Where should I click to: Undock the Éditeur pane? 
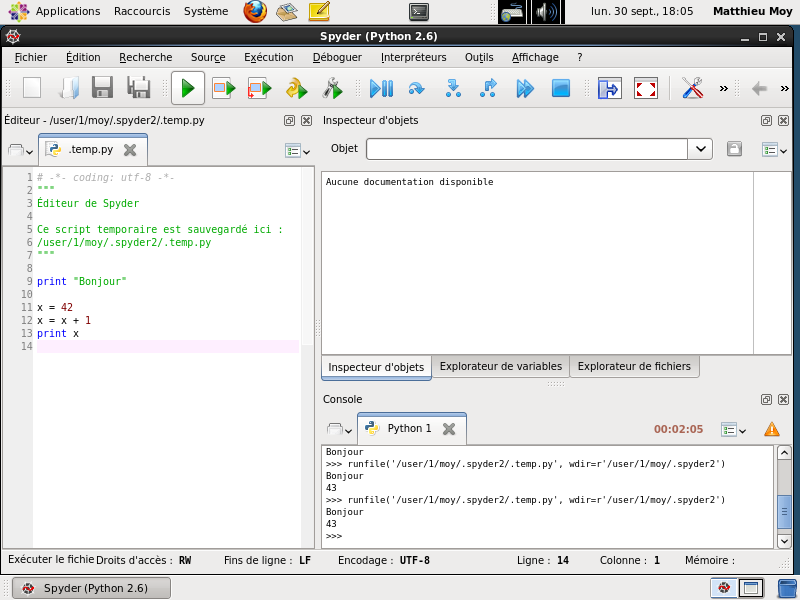pos(289,120)
